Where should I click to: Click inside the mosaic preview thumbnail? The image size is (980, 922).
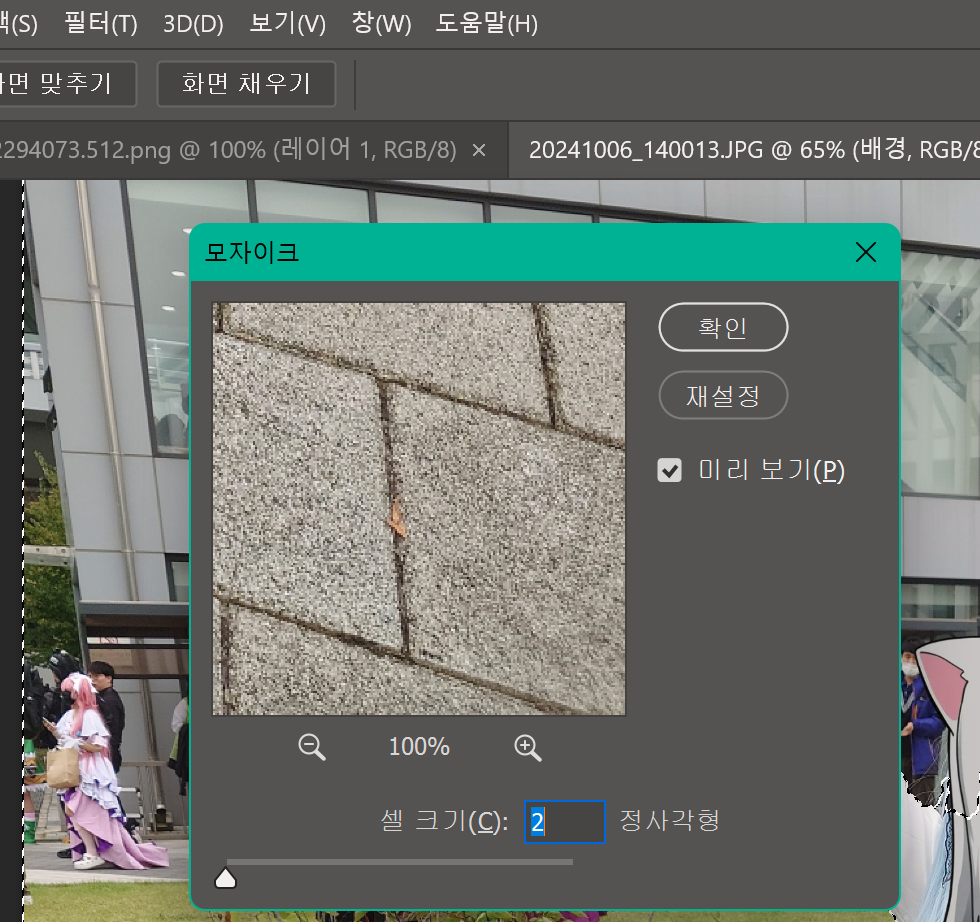[x=418, y=508]
